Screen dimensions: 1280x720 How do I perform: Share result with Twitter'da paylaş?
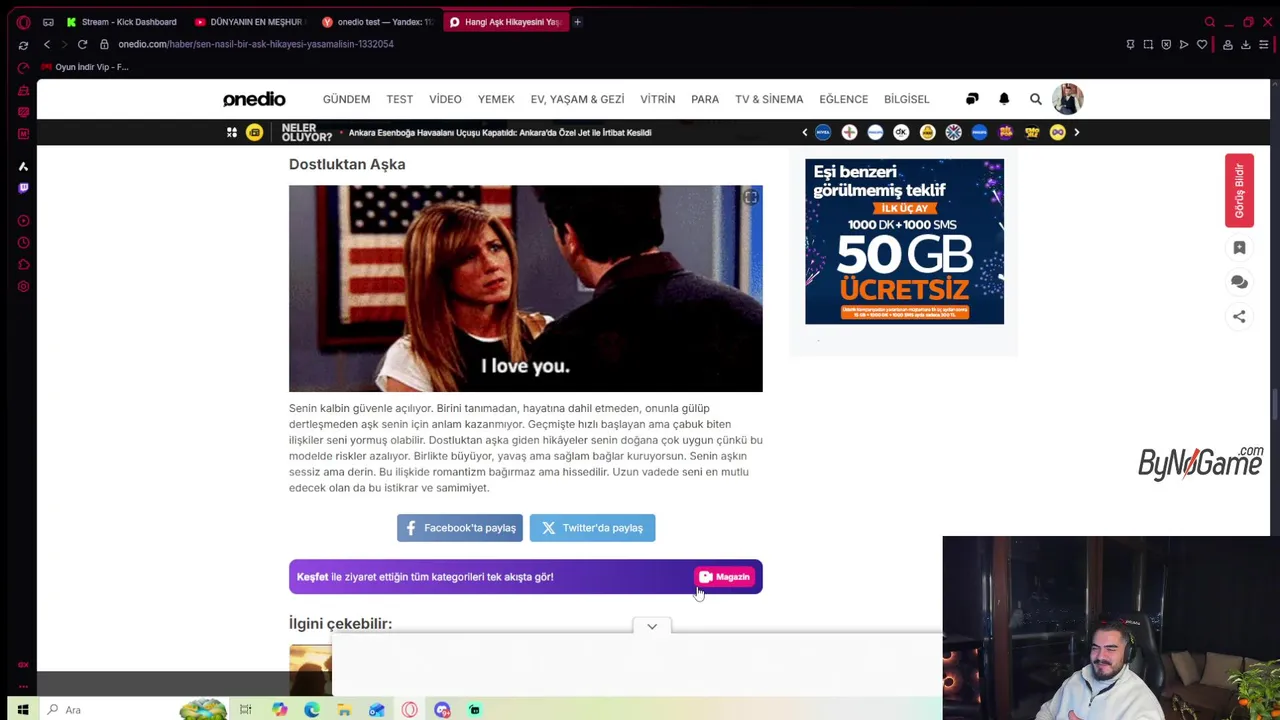pyautogui.click(x=592, y=528)
